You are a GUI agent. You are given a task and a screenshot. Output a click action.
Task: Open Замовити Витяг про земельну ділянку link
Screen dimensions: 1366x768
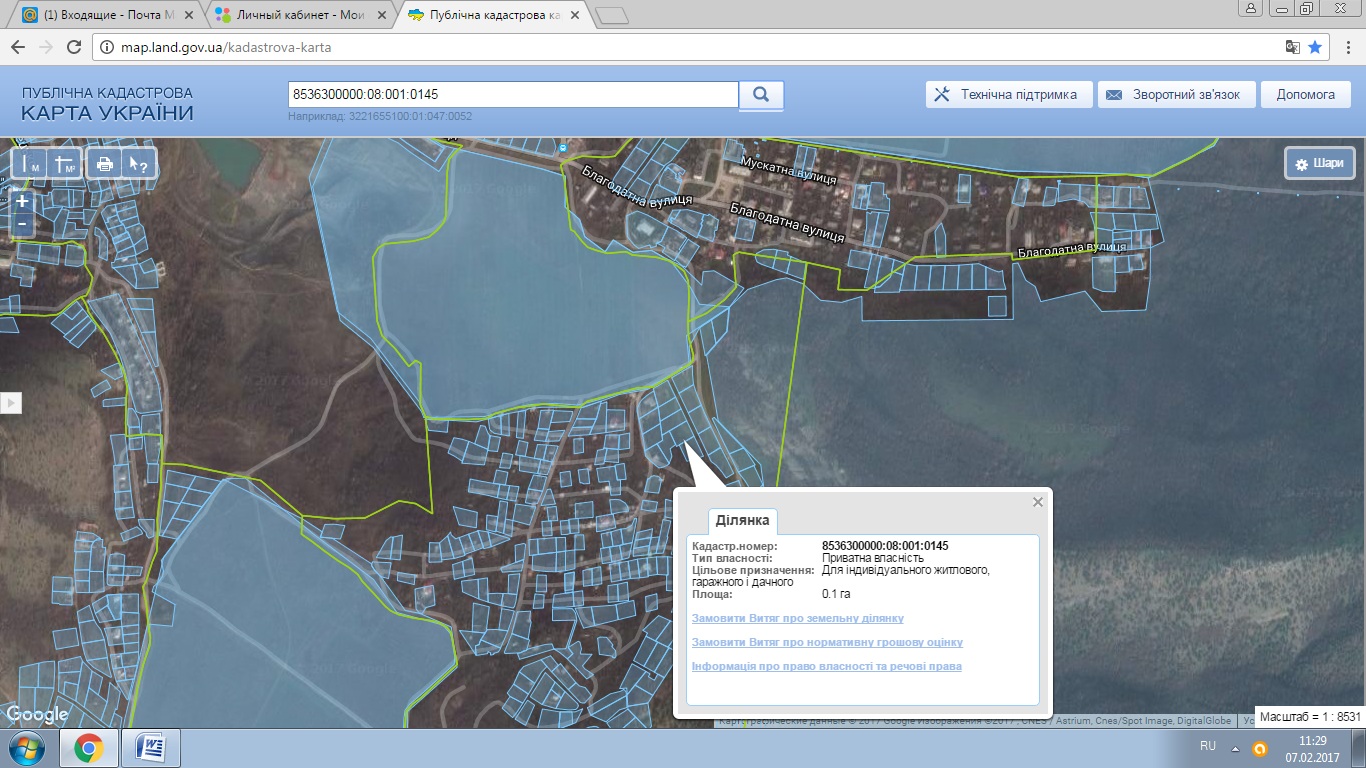click(797, 618)
